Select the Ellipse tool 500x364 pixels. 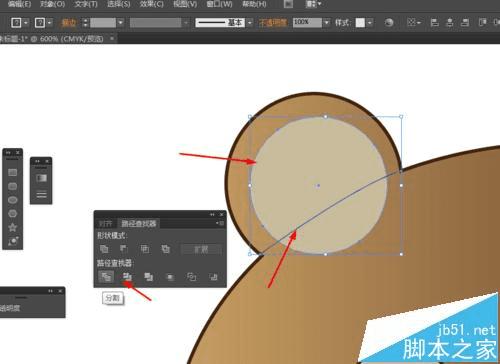pyautogui.click(x=12, y=200)
